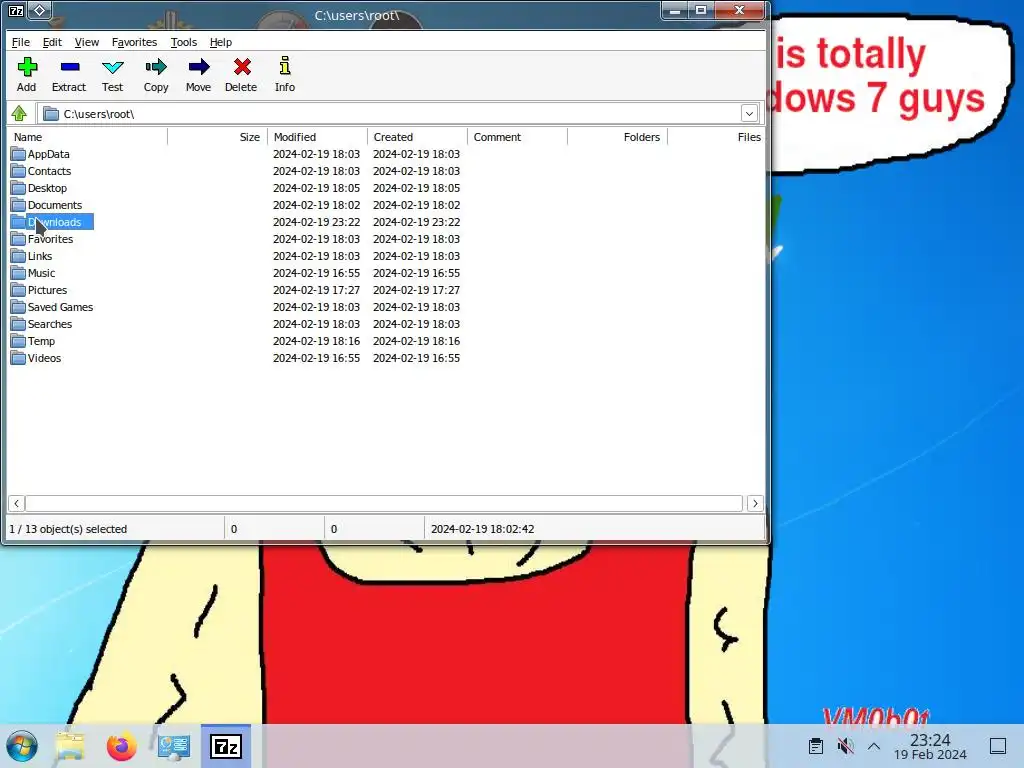Screen dimensions: 1024x768
Task: Click the Folders column header
Action: pos(617,137)
